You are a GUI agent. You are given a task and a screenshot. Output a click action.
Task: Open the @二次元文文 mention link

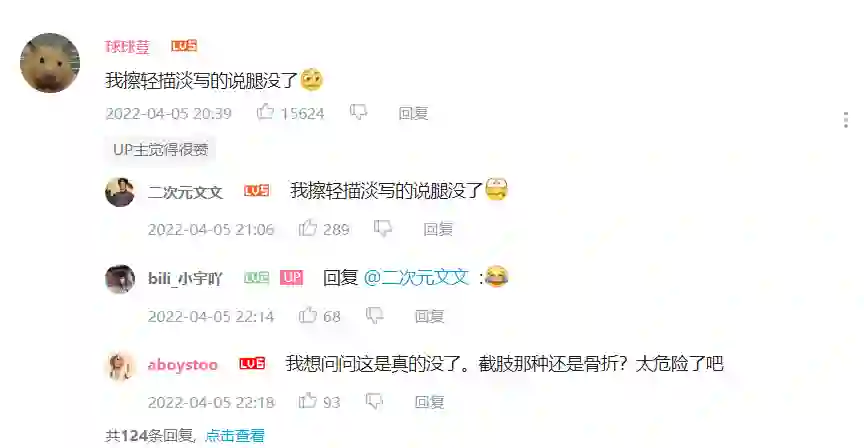[416, 277]
